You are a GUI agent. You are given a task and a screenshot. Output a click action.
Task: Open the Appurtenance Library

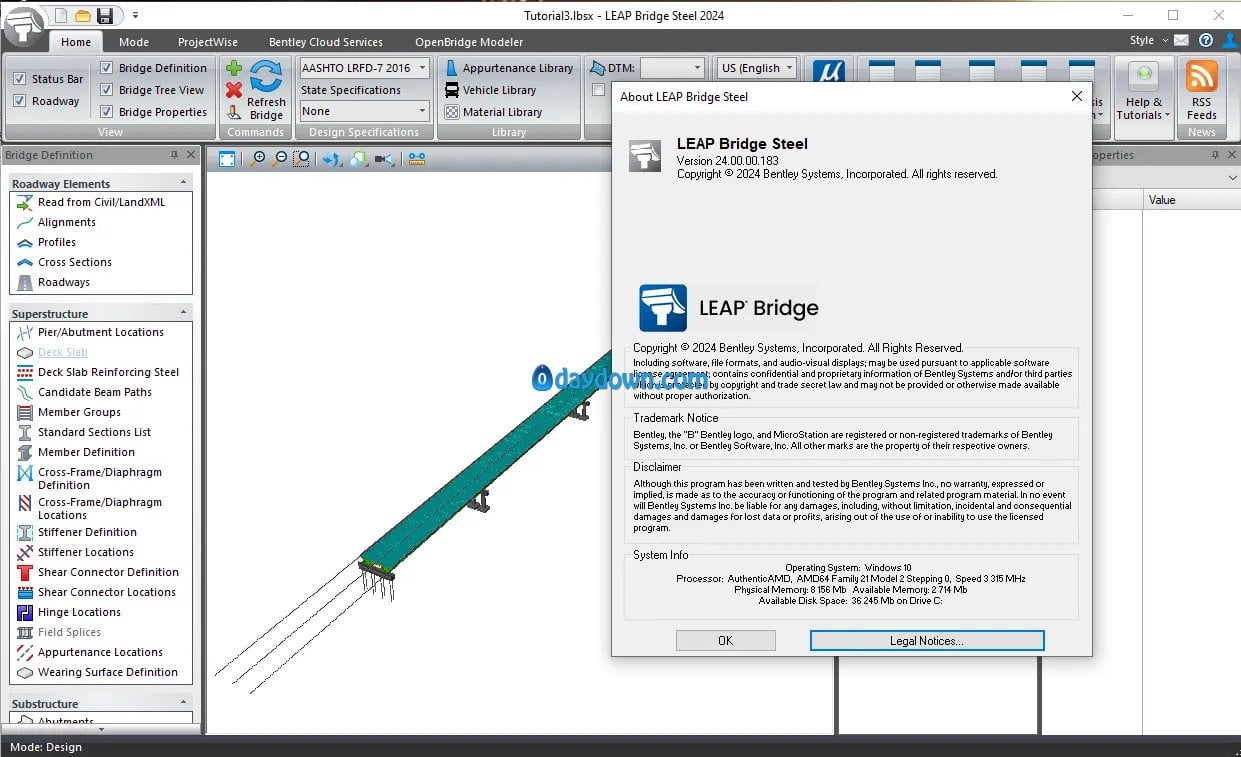(x=509, y=68)
